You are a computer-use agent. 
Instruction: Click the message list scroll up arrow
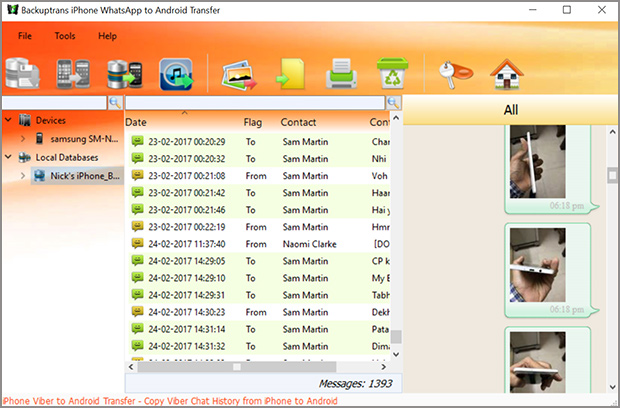tap(396, 117)
